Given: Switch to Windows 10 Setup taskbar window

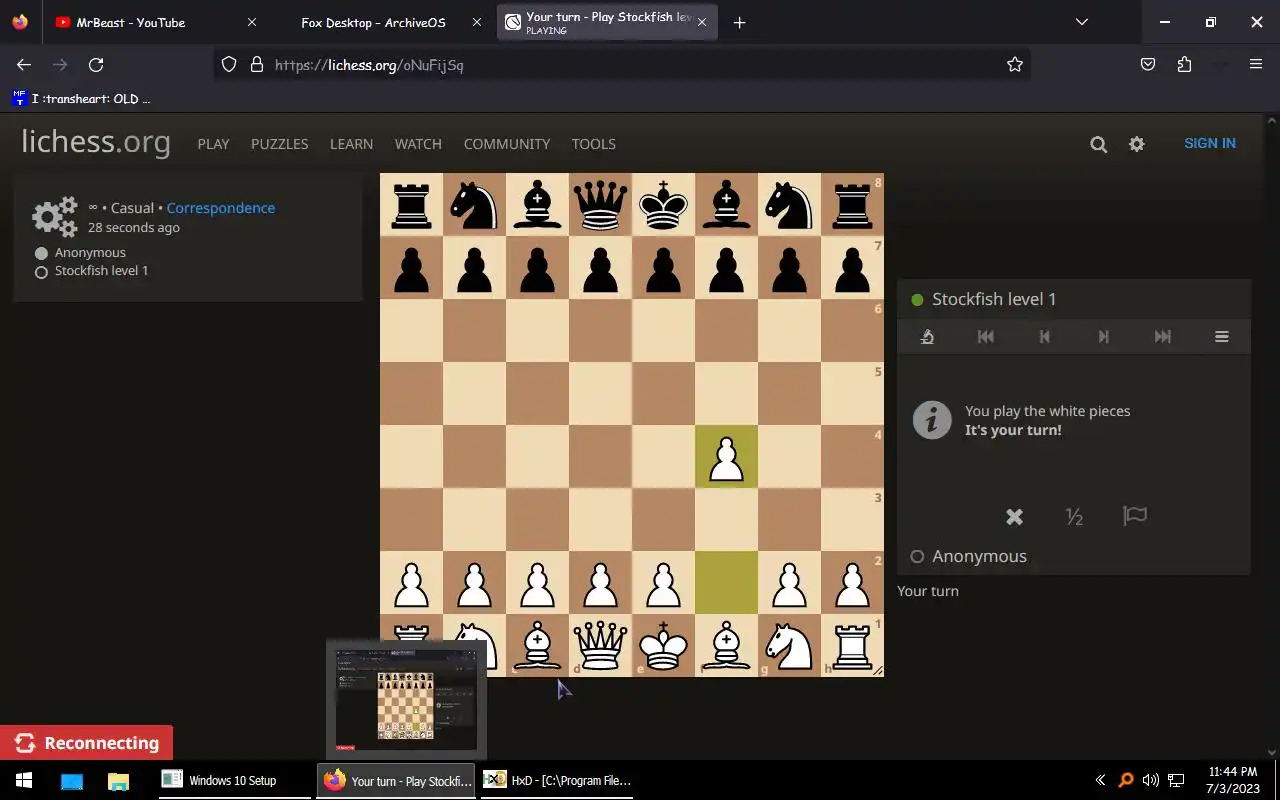Looking at the screenshot, I should pyautogui.click(x=234, y=780).
